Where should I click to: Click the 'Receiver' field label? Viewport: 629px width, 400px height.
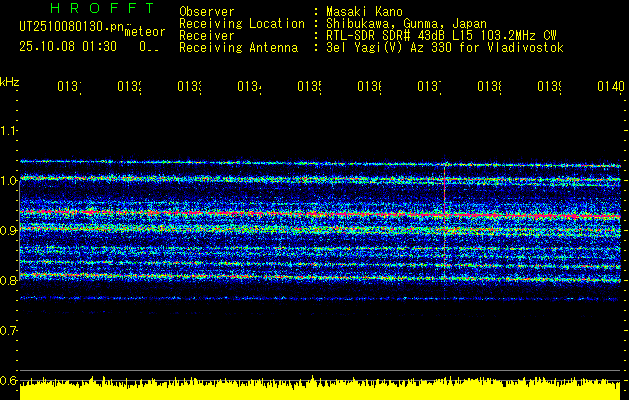(x=207, y=36)
